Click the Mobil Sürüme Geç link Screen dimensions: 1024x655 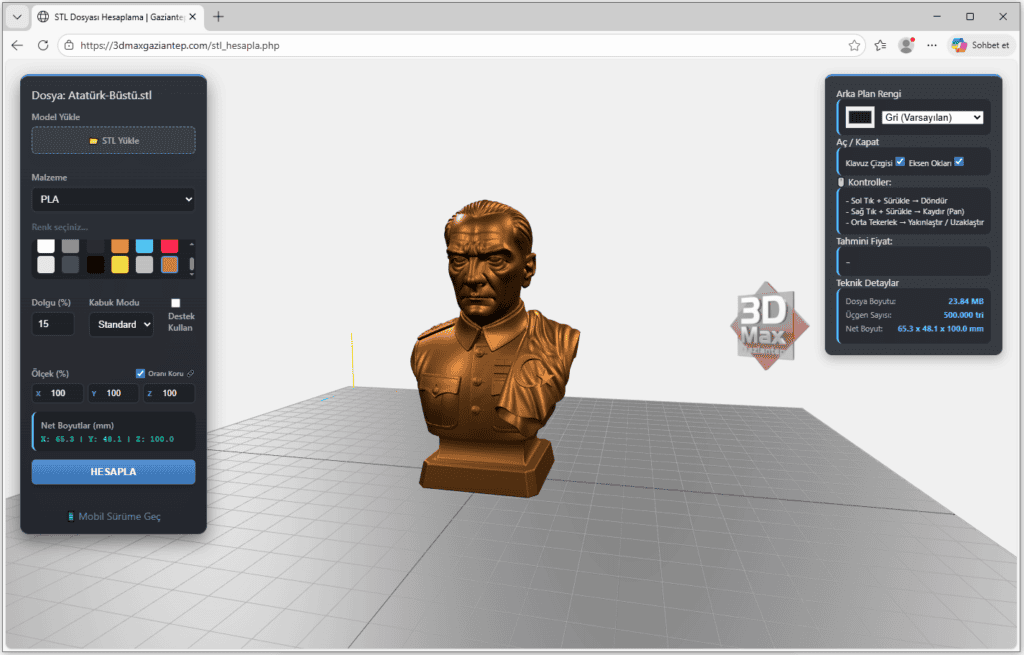[120, 517]
